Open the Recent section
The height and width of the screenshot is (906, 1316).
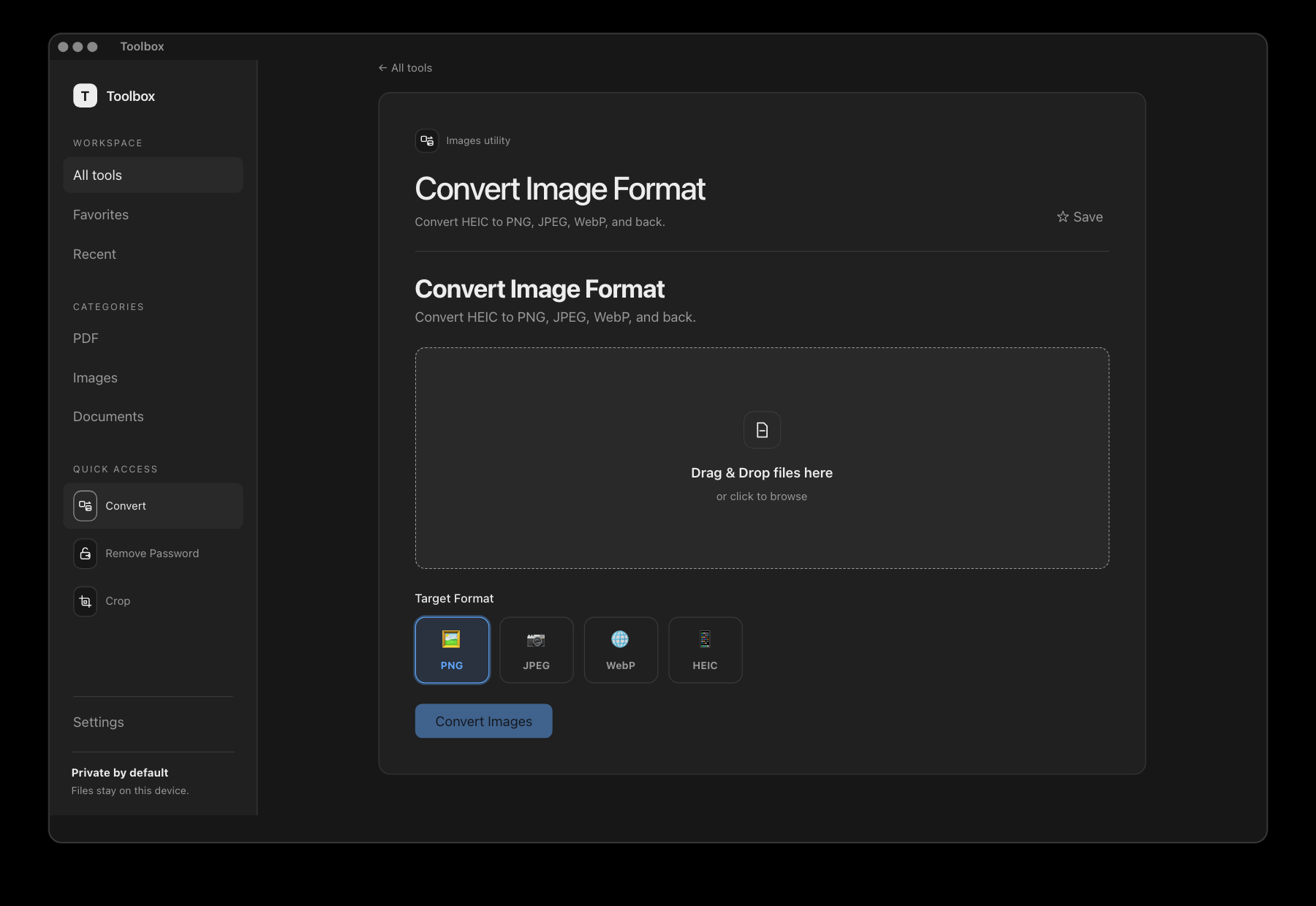153,254
